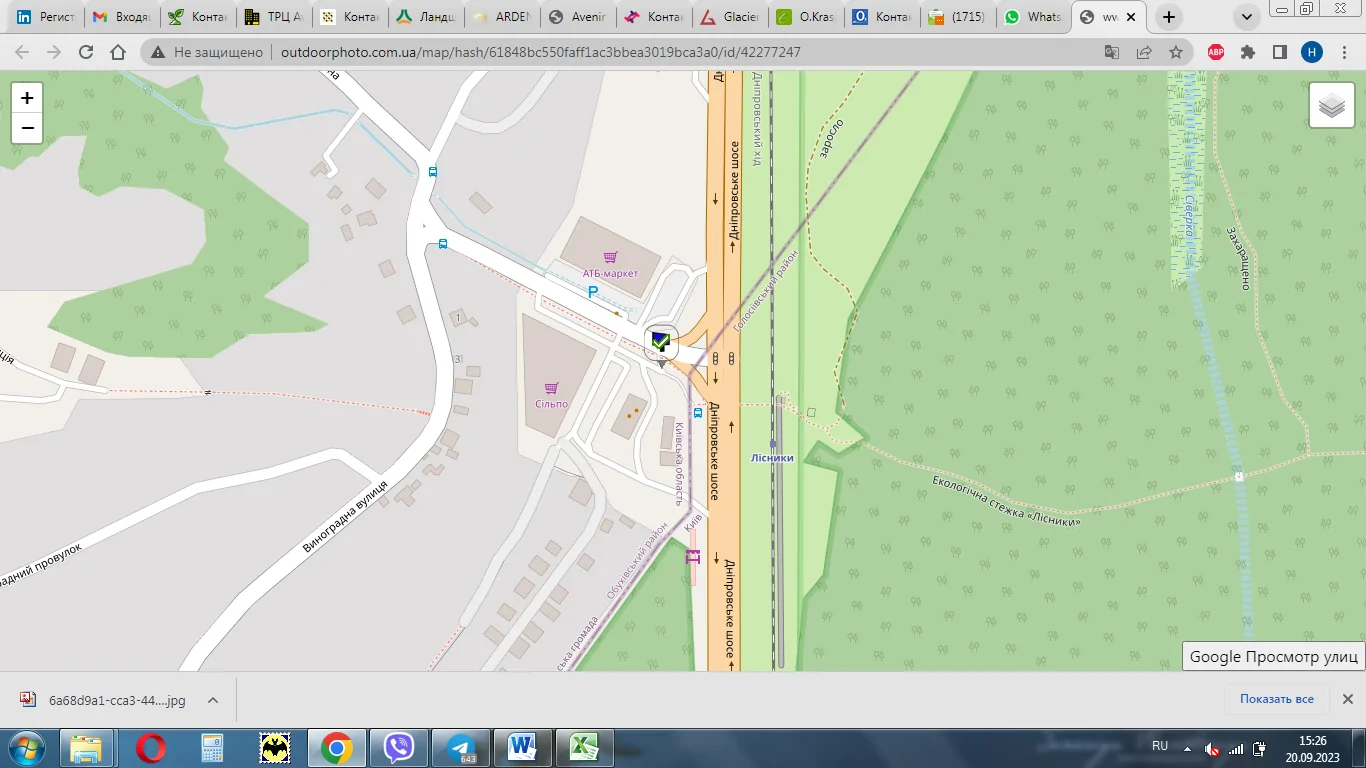Viewport: 1366px width, 768px height.
Task: Zoom in on the map
Action: [27, 98]
